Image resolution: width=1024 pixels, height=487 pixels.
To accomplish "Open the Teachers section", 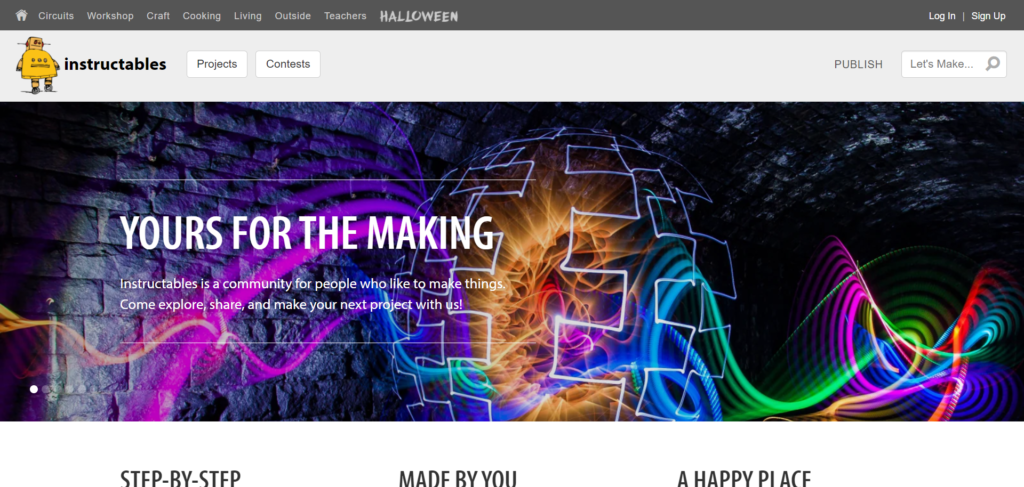I will point(345,16).
